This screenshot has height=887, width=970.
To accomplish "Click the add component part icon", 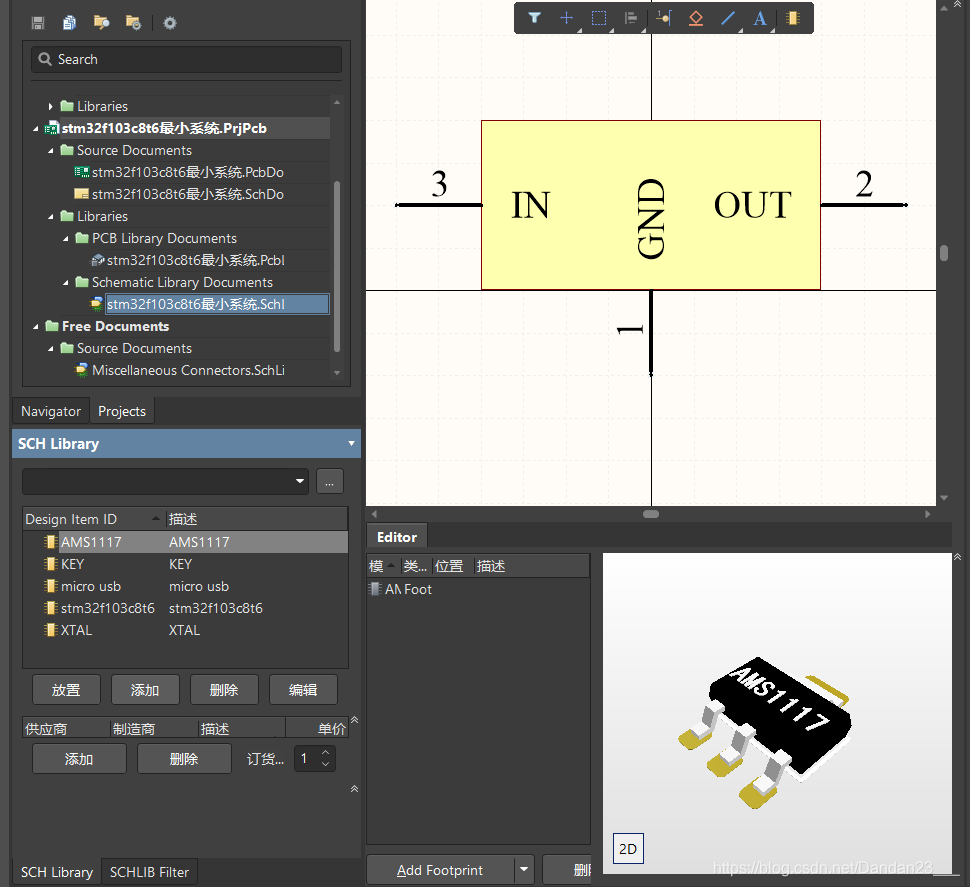I will (x=792, y=18).
